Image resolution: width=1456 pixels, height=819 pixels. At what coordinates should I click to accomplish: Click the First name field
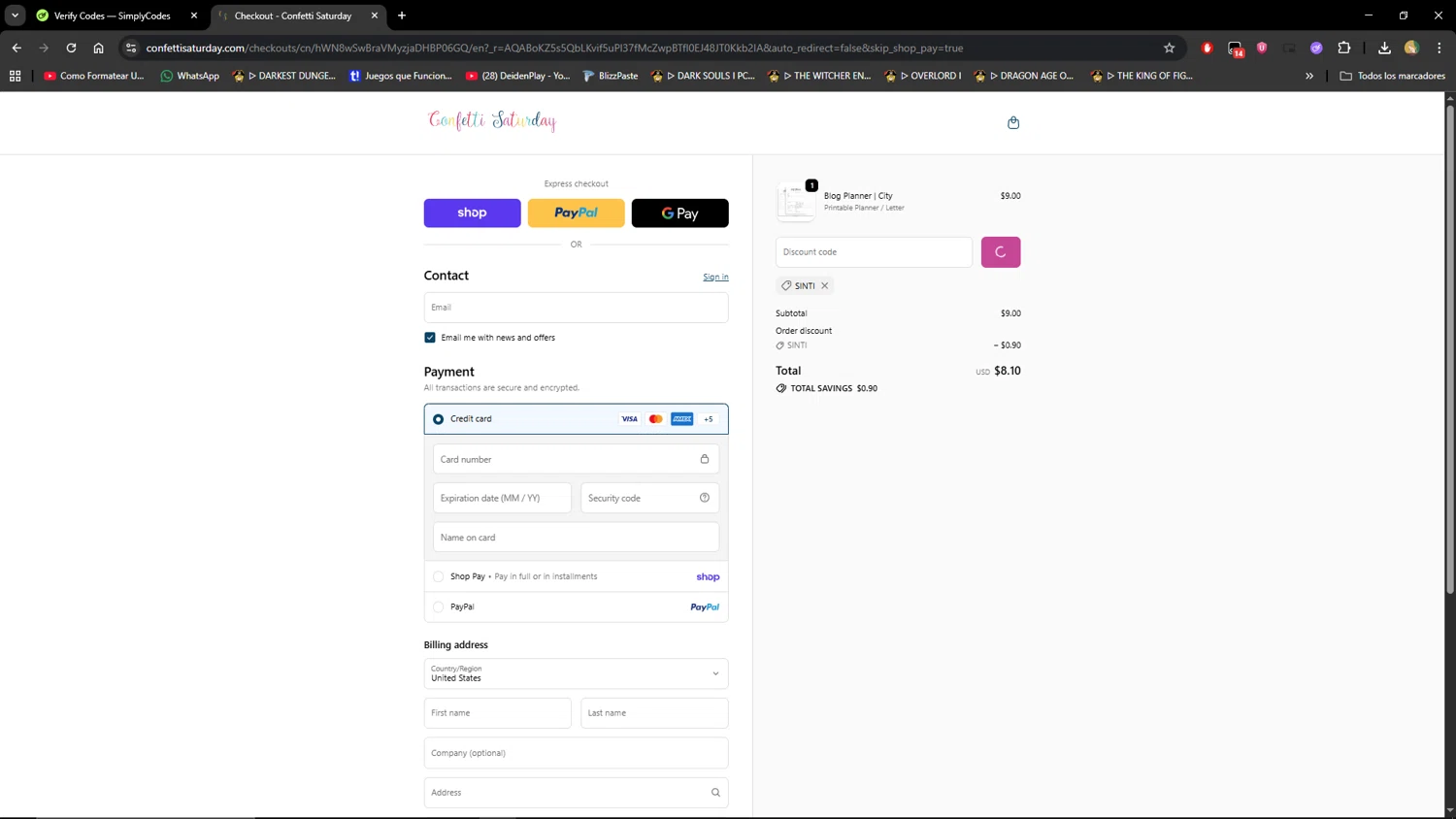click(x=497, y=713)
